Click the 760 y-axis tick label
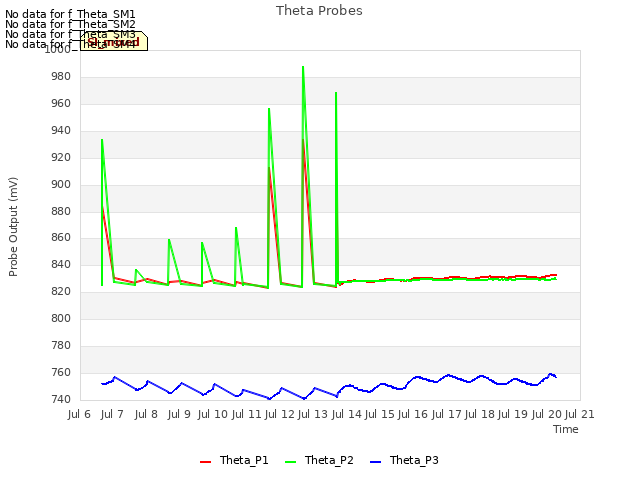640x480 pixels. click(60, 372)
